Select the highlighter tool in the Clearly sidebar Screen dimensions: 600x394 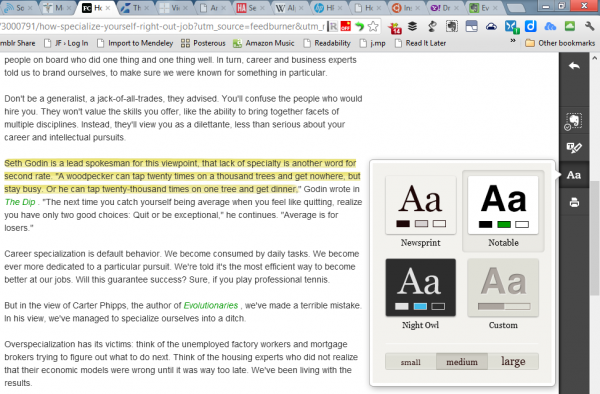click(574, 148)
